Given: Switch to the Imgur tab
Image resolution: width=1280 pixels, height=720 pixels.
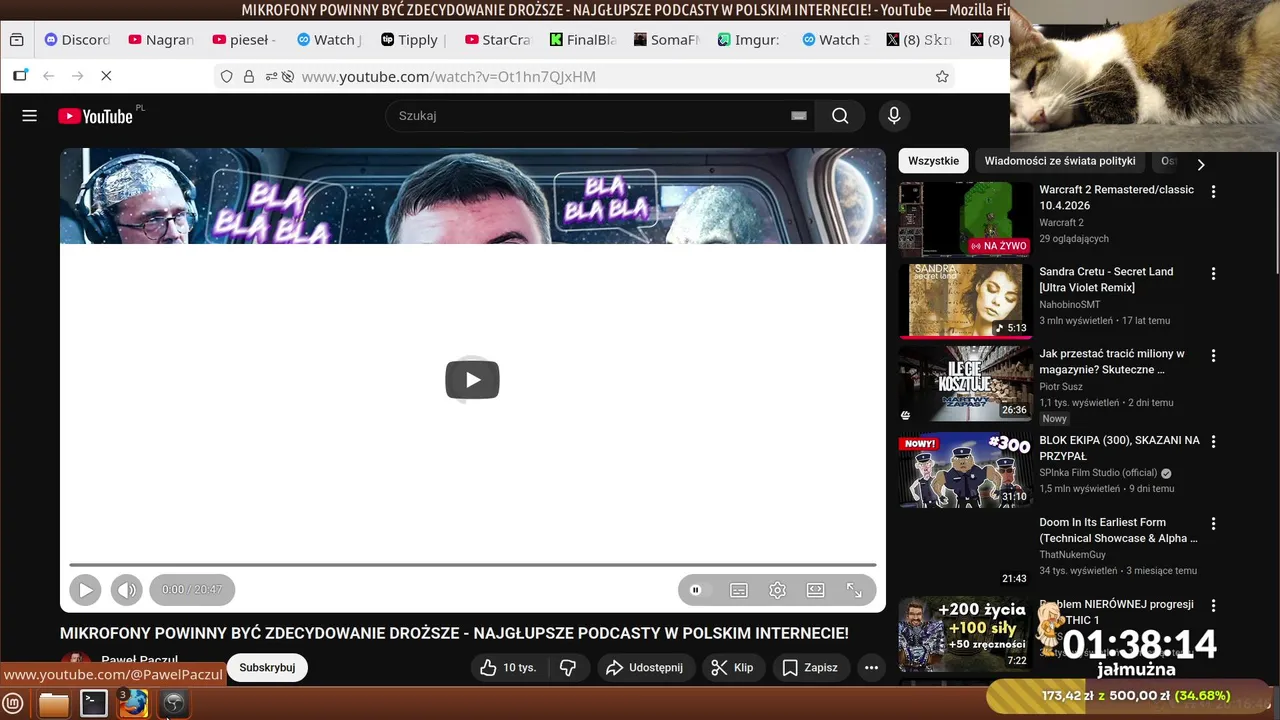Looking at the screenshot, I should 750,40.
